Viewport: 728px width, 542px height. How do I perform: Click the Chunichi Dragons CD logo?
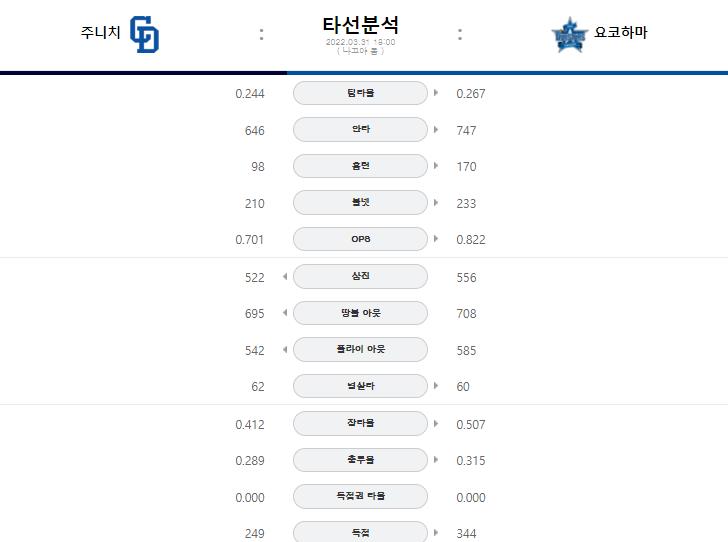tap(144, 34)
